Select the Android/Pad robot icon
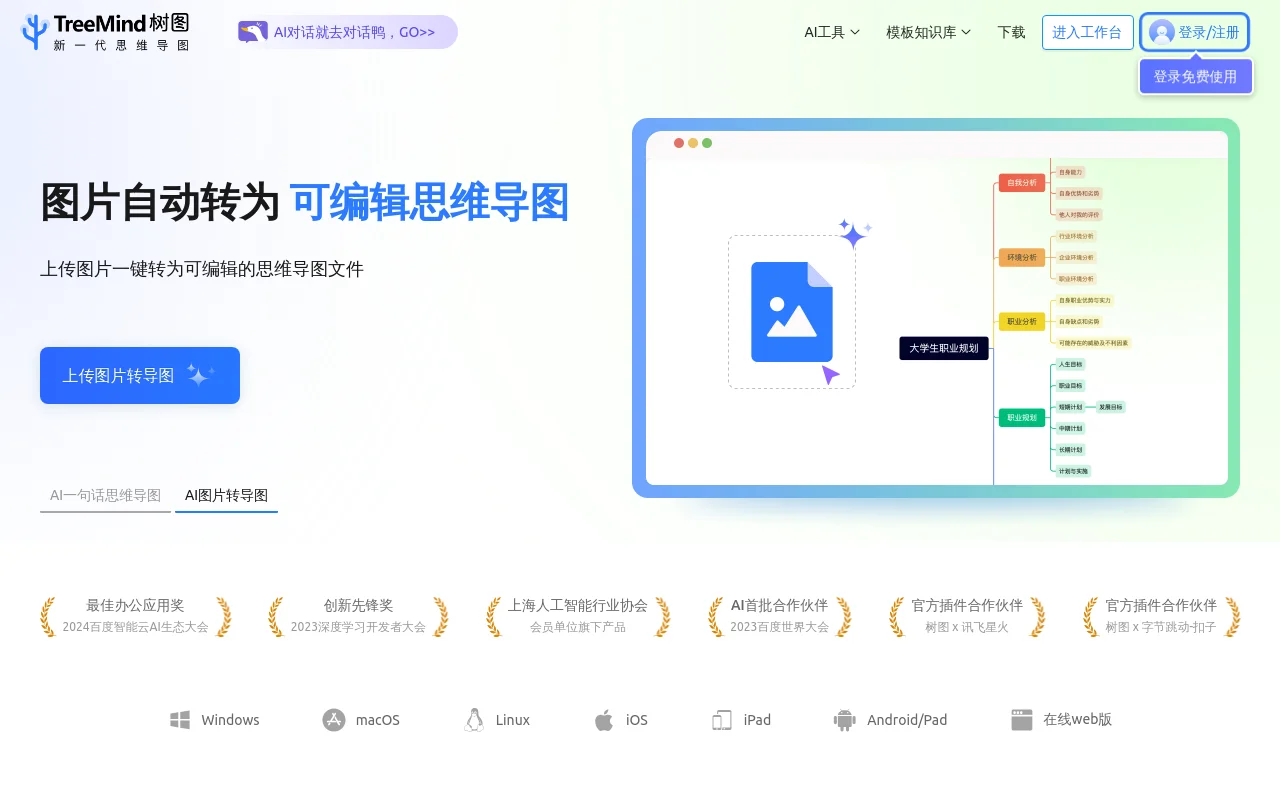Viewport: 1280px width, 800px height. 844,719
